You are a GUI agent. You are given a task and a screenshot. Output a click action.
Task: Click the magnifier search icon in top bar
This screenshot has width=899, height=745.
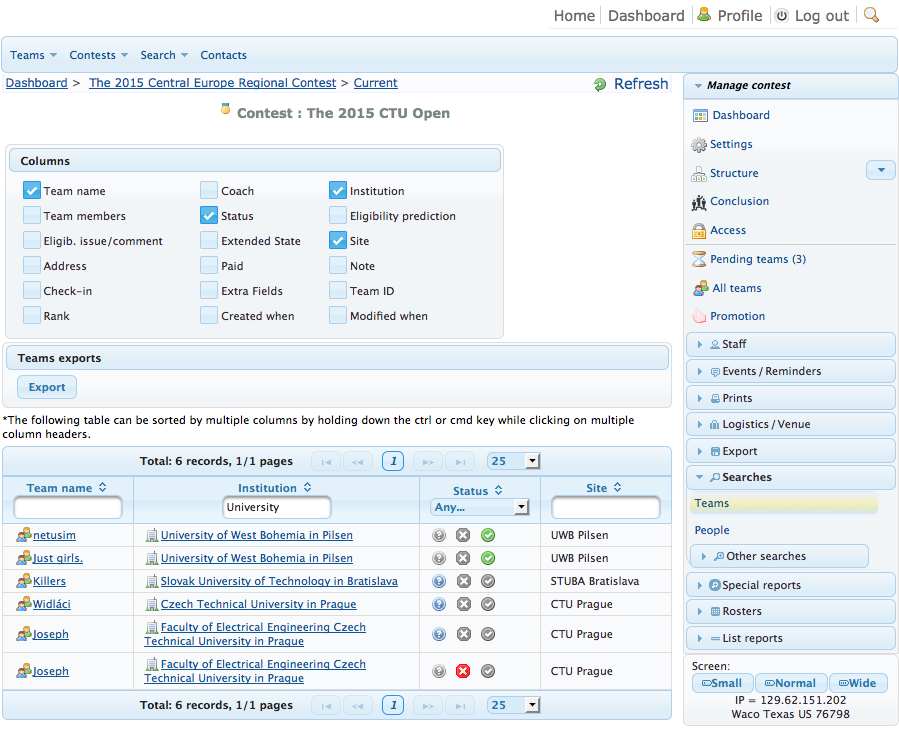click(x=871, y=15)
